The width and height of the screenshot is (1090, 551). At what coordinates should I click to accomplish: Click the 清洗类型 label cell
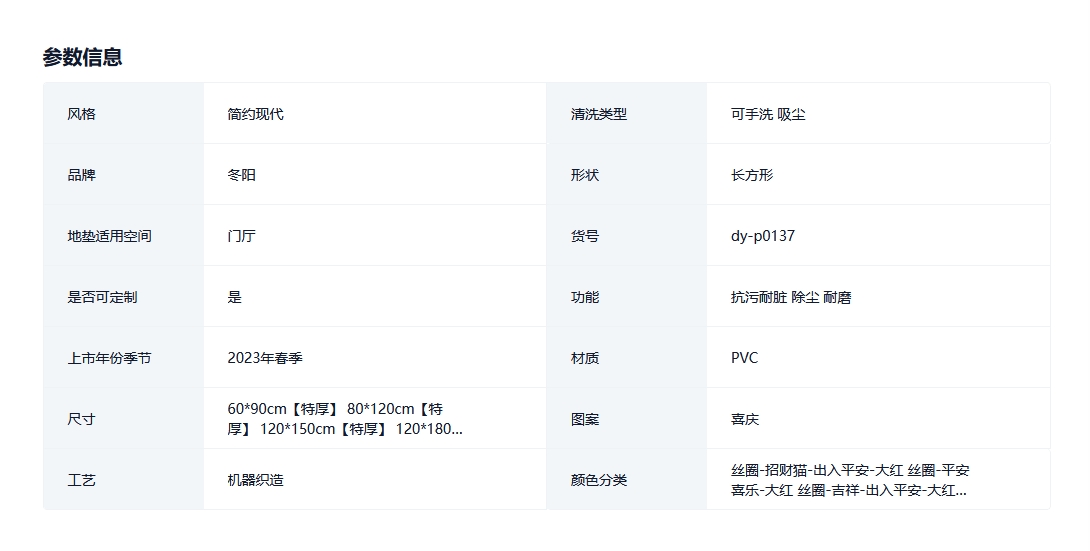point(598,114)
